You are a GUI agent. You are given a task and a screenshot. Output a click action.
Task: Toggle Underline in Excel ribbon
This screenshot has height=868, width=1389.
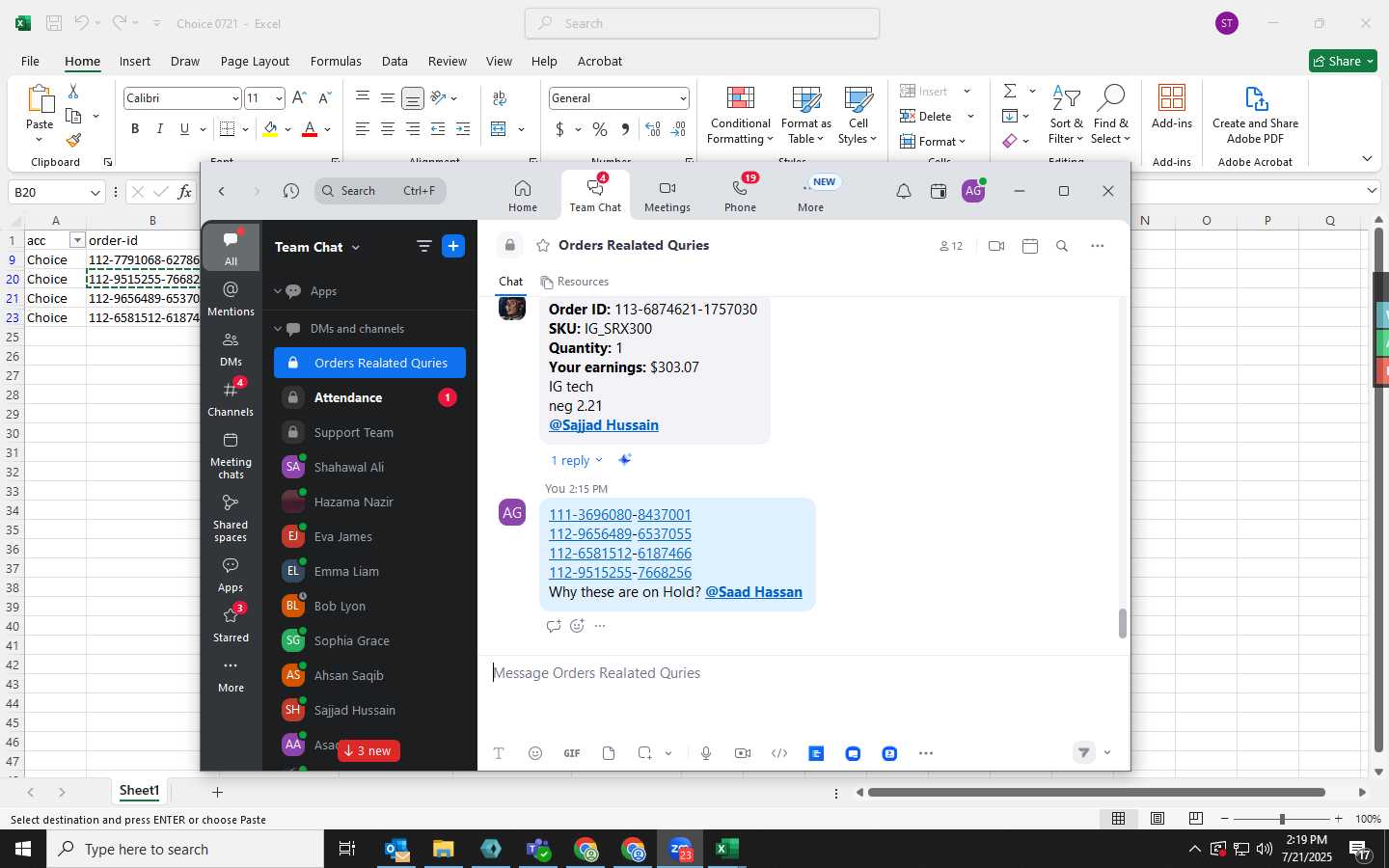coord(184,129)
